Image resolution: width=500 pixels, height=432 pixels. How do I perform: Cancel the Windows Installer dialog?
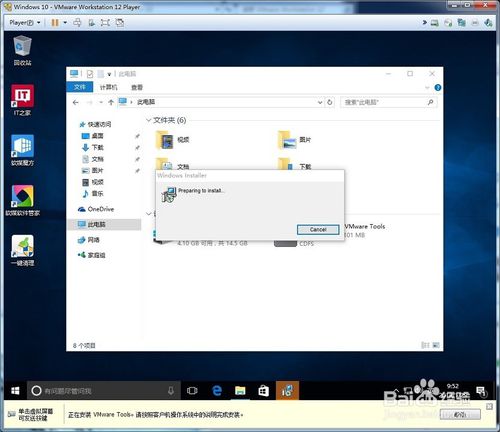(x=318, y=229)
